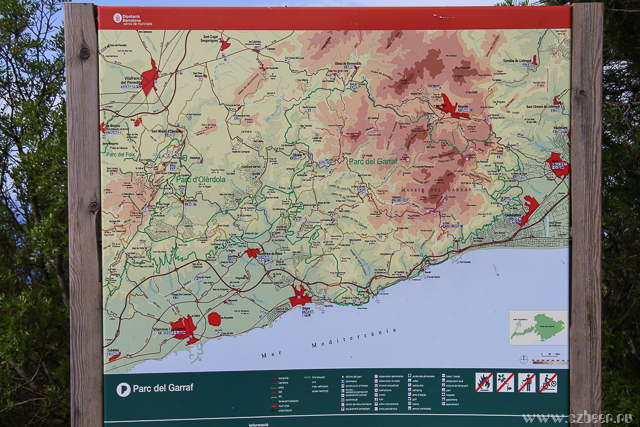Select the red urban area of Vilafranca del Penedès
The width and height of the screenshot is (640, 427).
[x=150, y=78]
